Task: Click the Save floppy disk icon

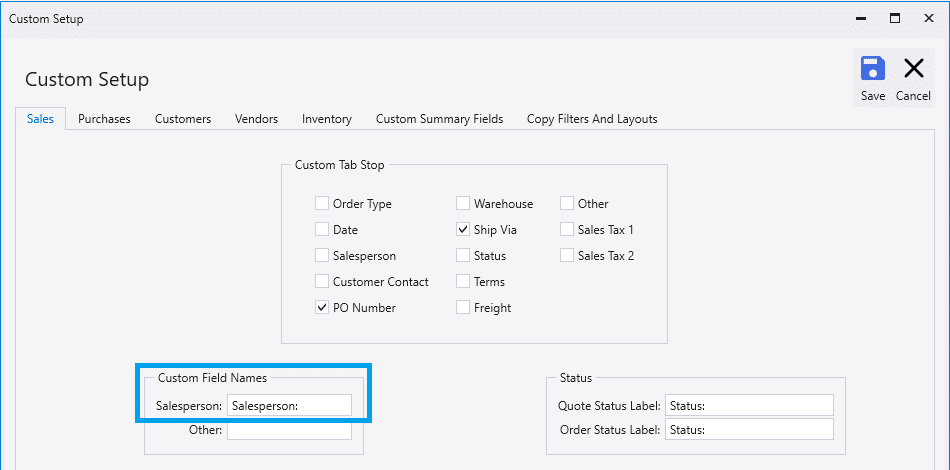Action: tap(872, 68)
